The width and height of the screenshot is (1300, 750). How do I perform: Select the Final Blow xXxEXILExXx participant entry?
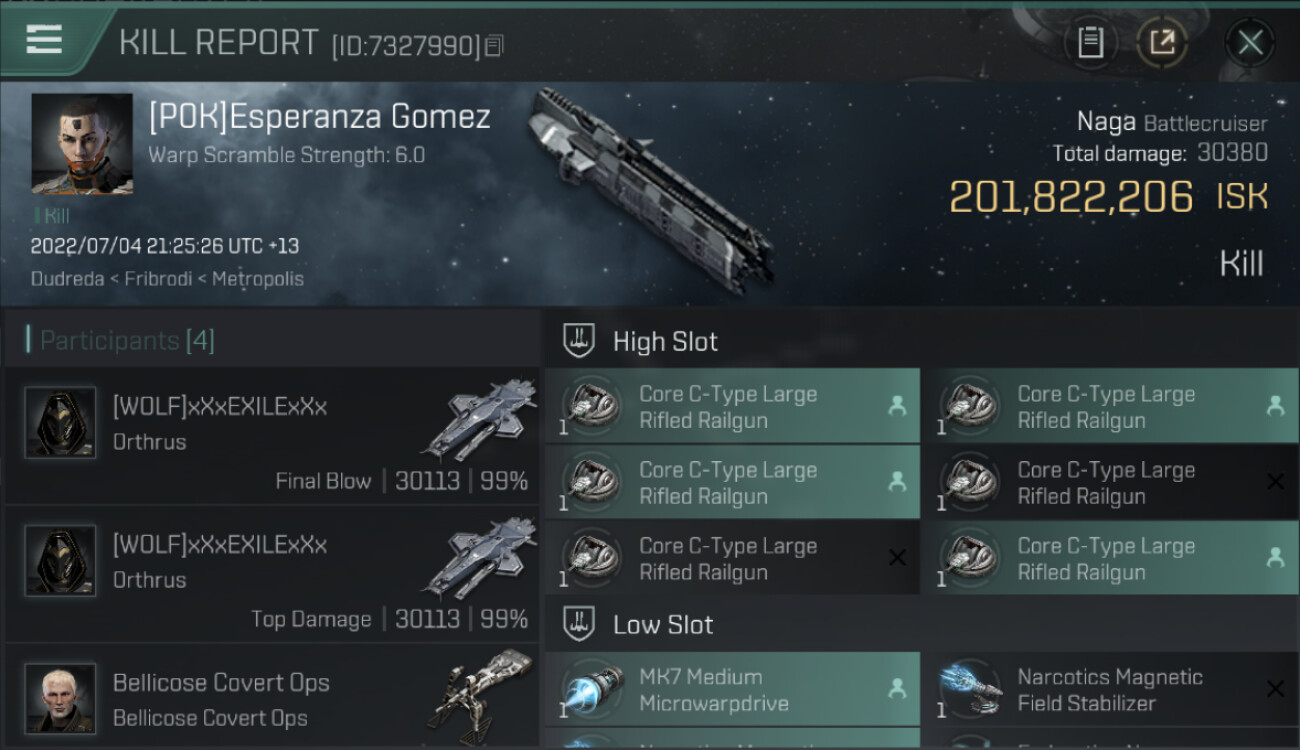(272, 435)
